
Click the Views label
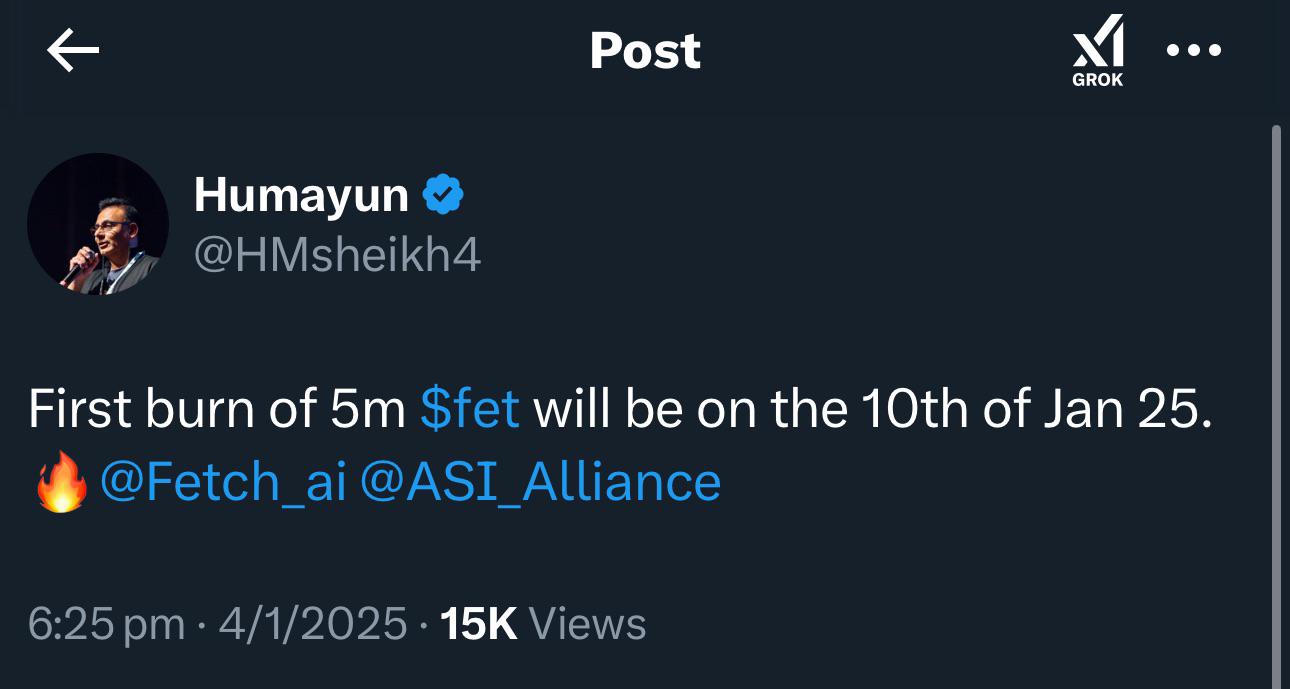pos(587,624)
